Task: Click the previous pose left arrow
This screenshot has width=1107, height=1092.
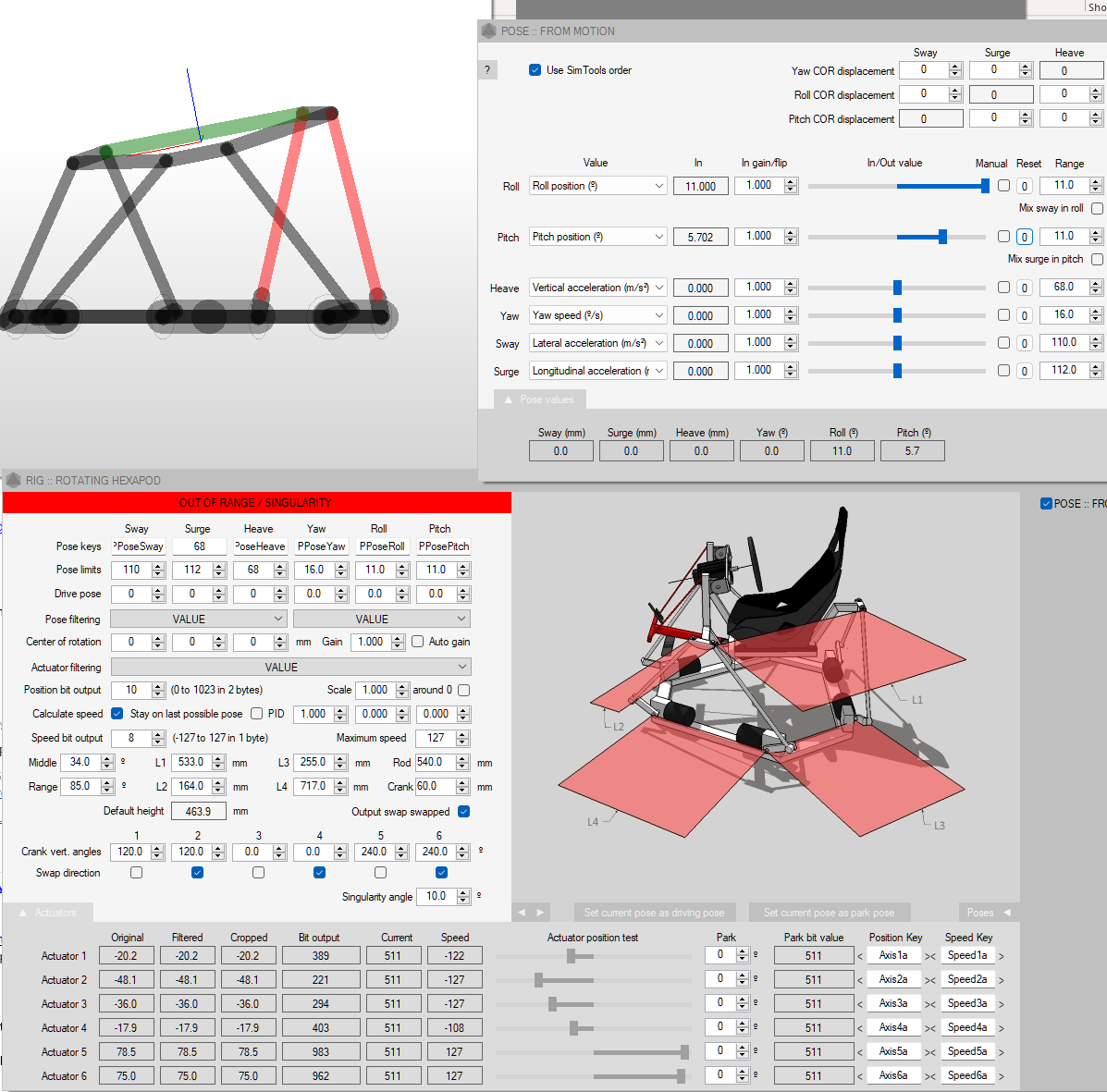Action: tap(522, 913)
